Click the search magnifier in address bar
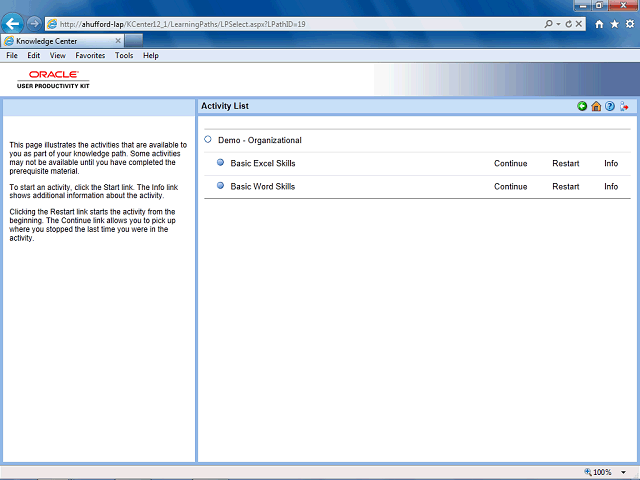 (x=549, y=24)
